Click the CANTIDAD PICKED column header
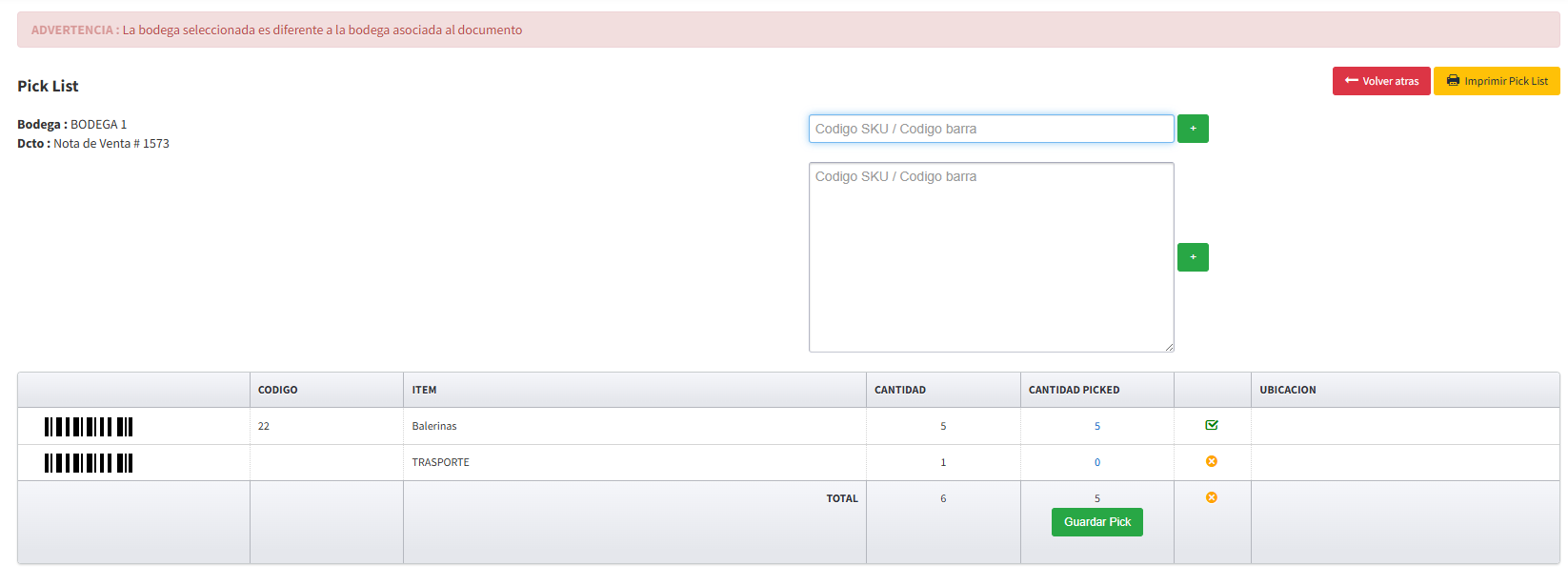1568x586 pixels. 1074,390
